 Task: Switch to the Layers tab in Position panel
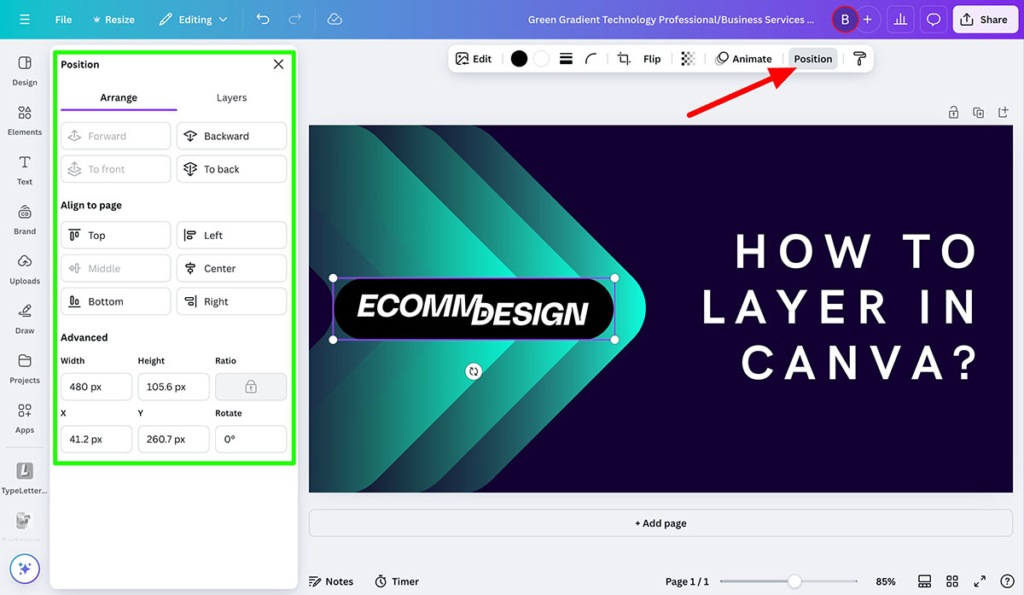(x=231, y=98)
